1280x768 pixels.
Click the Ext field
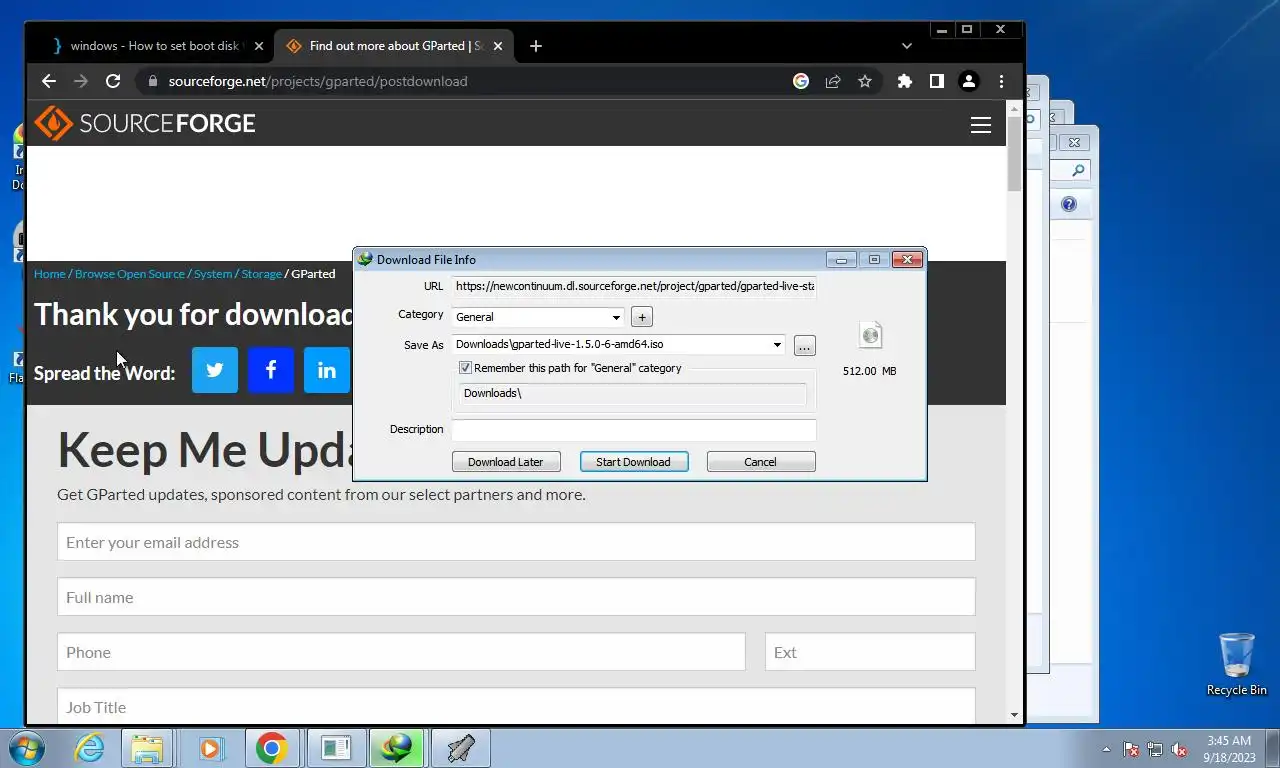pyautogui.click(x=870, y=652)
